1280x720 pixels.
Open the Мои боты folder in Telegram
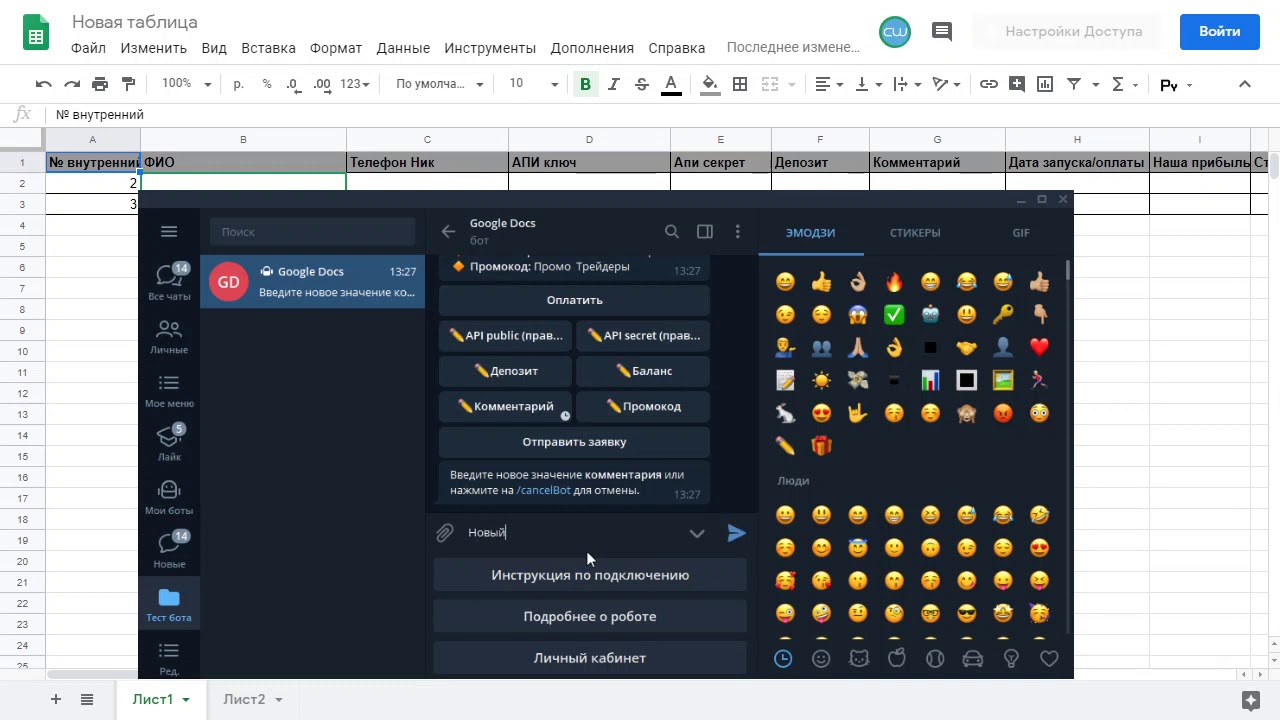169,496
